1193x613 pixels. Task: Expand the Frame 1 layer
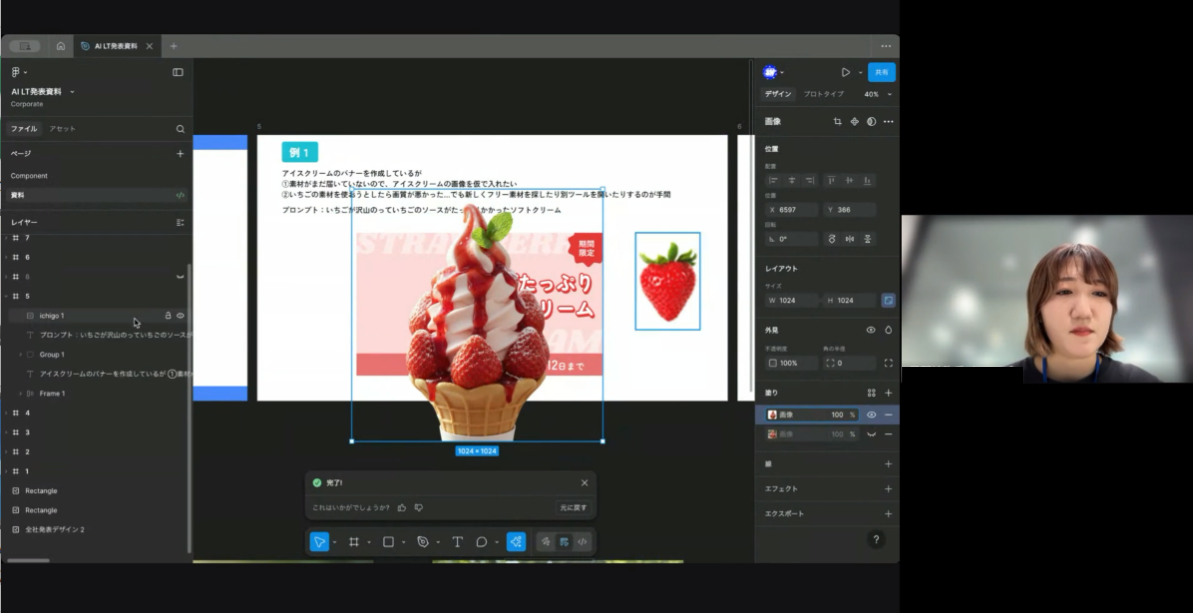point(21,393)
